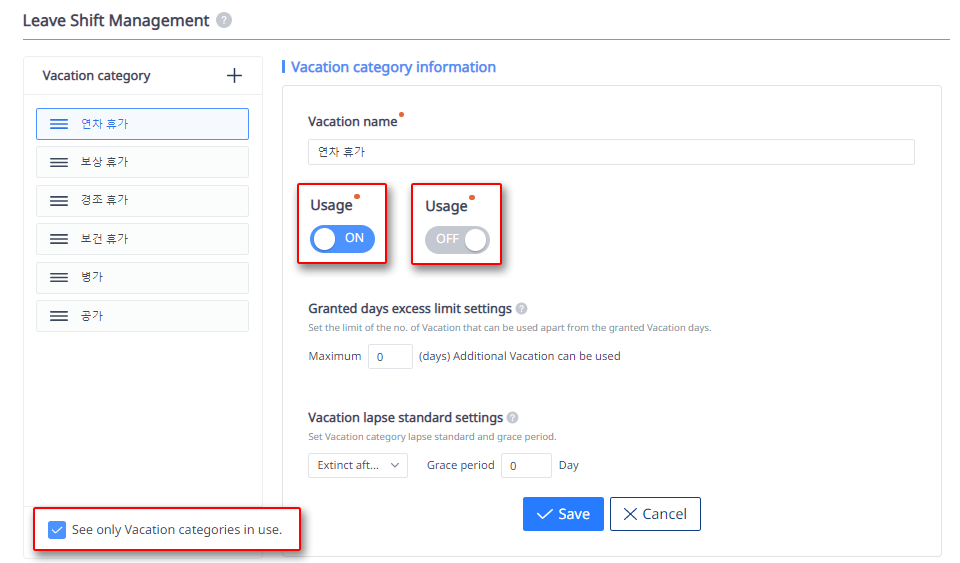Grab the drag handle icon of 연차 휴가
The height and width of the screenshot is (563, 960).
[59, 124]
